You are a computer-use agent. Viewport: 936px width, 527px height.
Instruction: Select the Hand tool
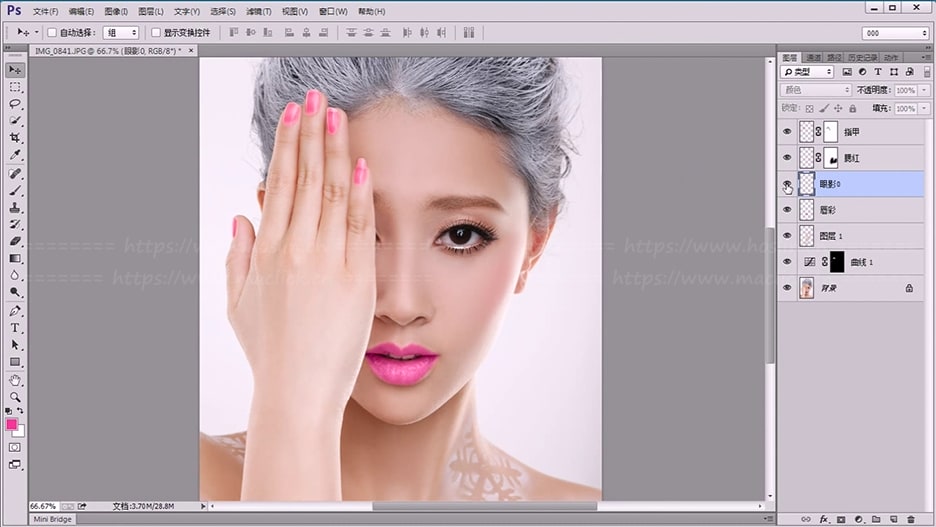[15, 380]
